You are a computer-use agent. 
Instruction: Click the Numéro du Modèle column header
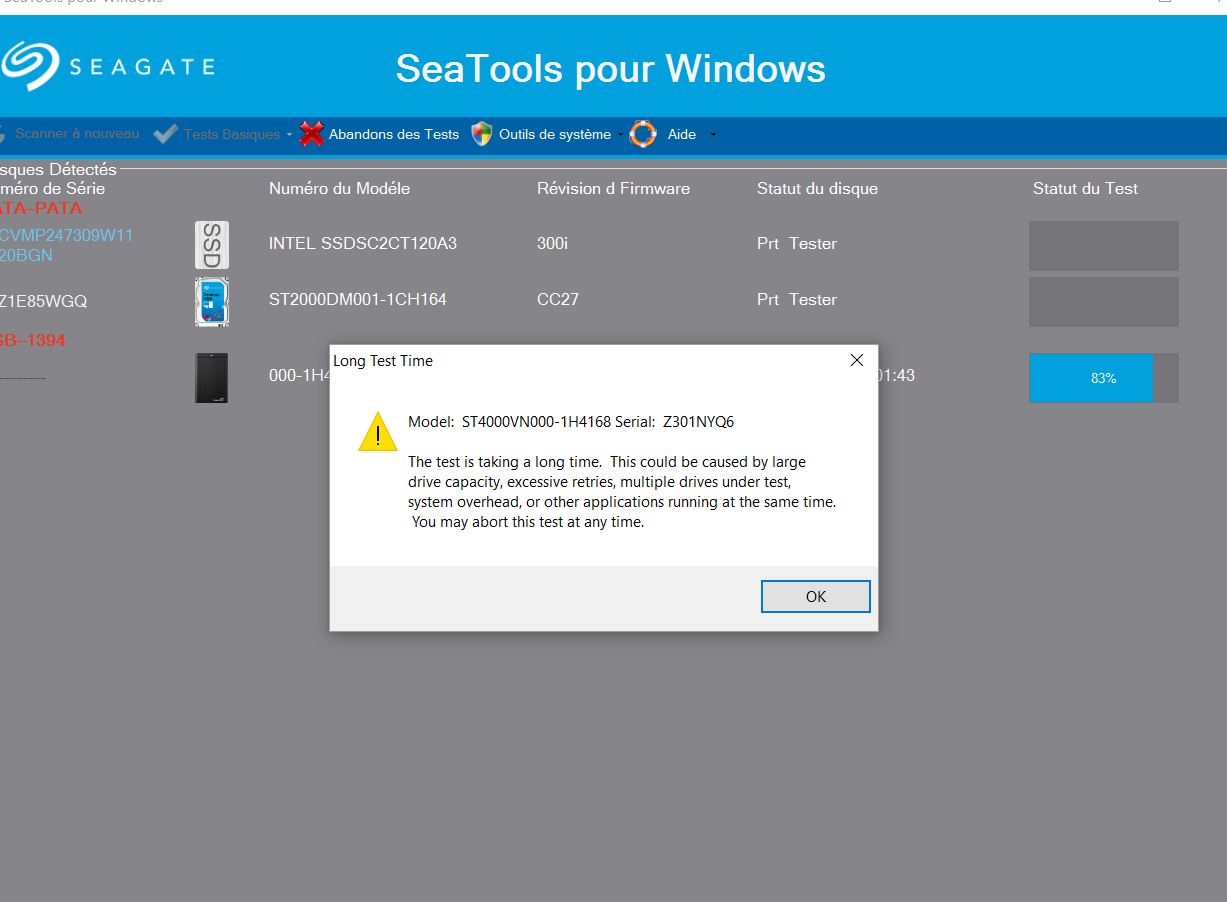pos(340,188)
